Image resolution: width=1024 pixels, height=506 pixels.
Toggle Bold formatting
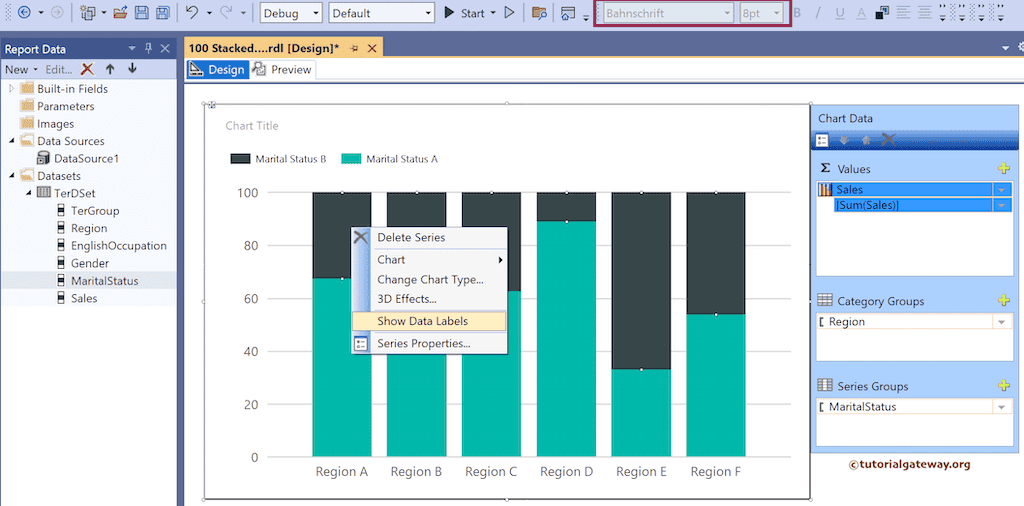tap(797, 13)
